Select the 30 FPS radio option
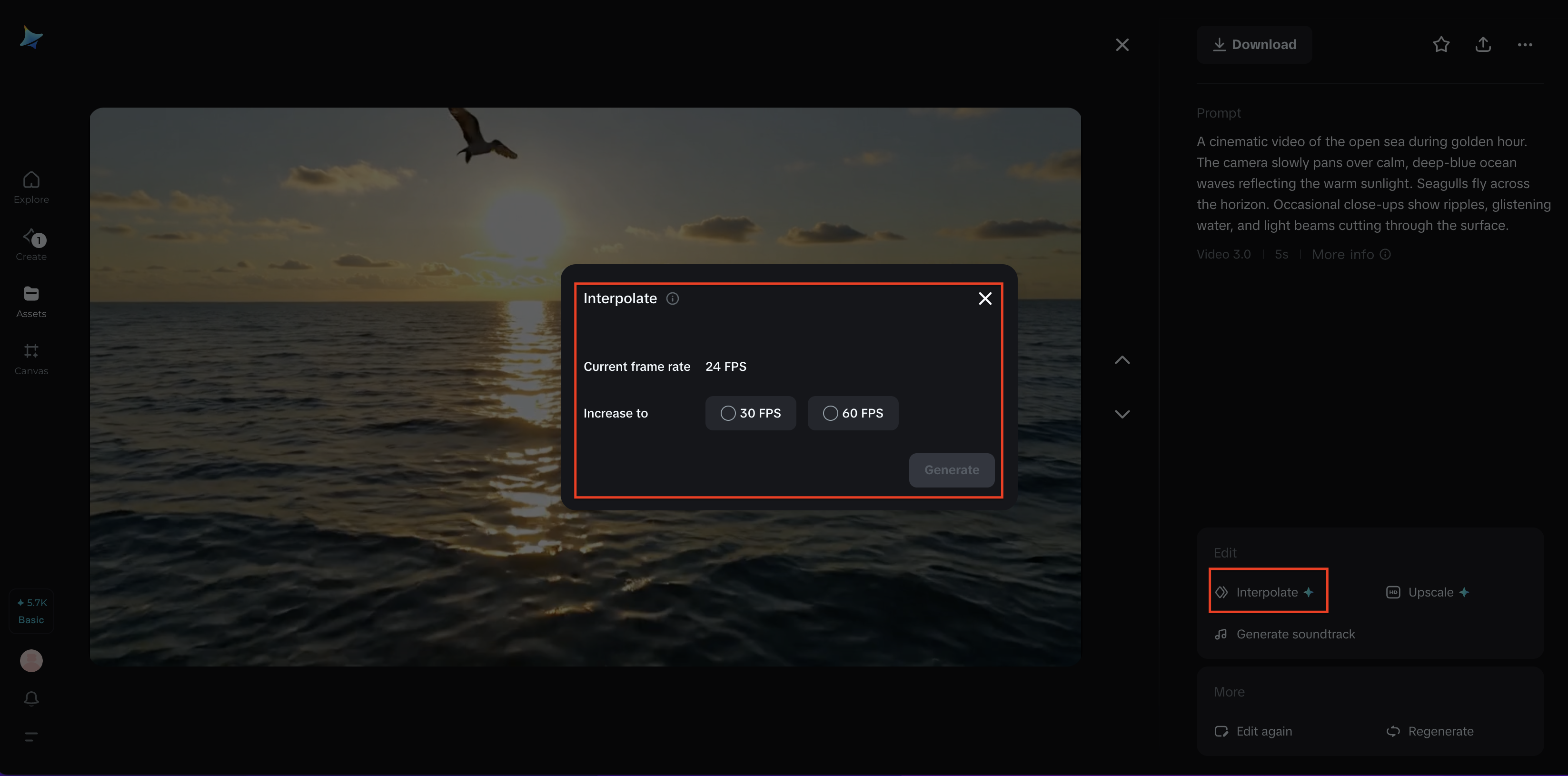 point(728,413)
